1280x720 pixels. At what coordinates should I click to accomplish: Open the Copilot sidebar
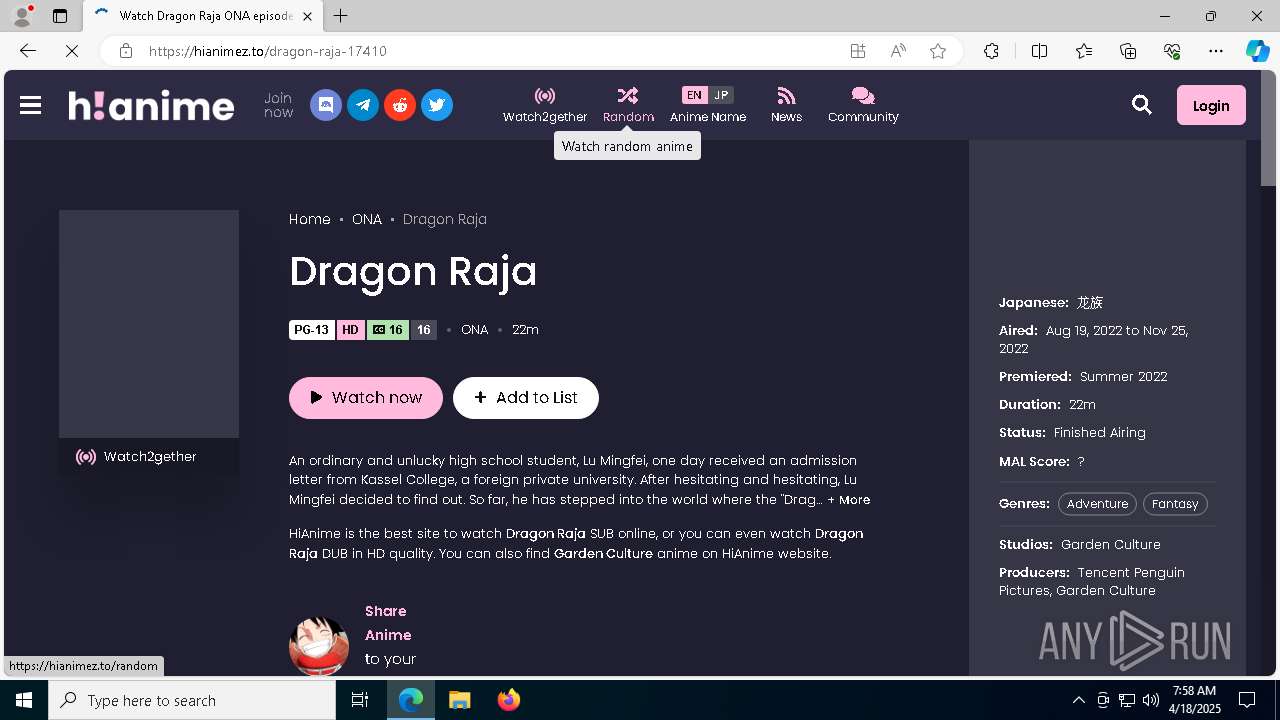pyautogui.click(x=1257, y=51)
